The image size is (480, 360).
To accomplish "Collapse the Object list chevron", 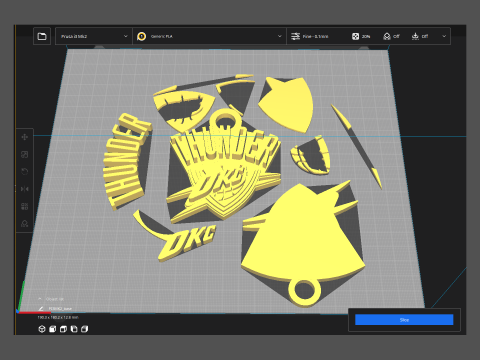I will tap(40, 299).
